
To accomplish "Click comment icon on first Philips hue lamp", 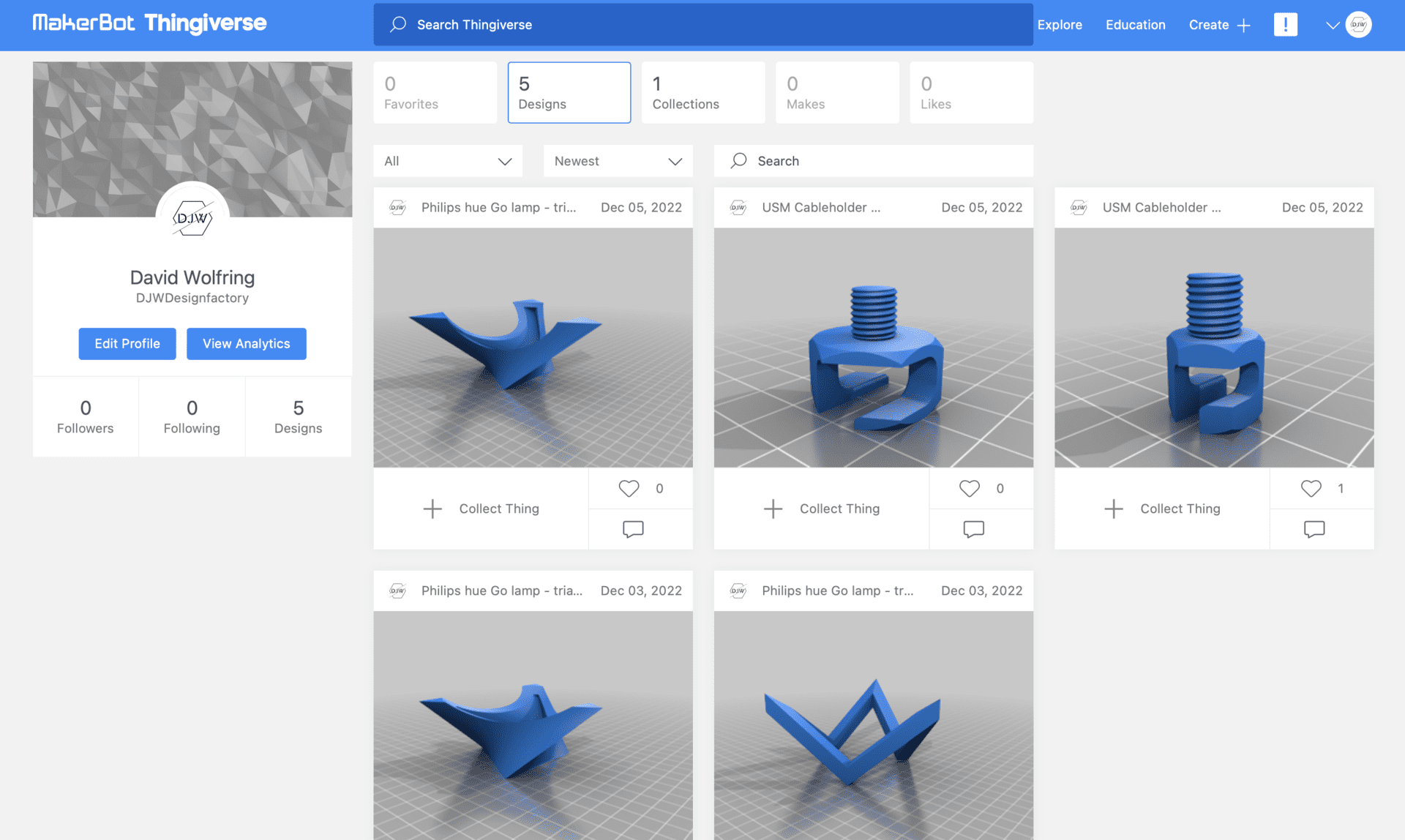I will [633, 529].
